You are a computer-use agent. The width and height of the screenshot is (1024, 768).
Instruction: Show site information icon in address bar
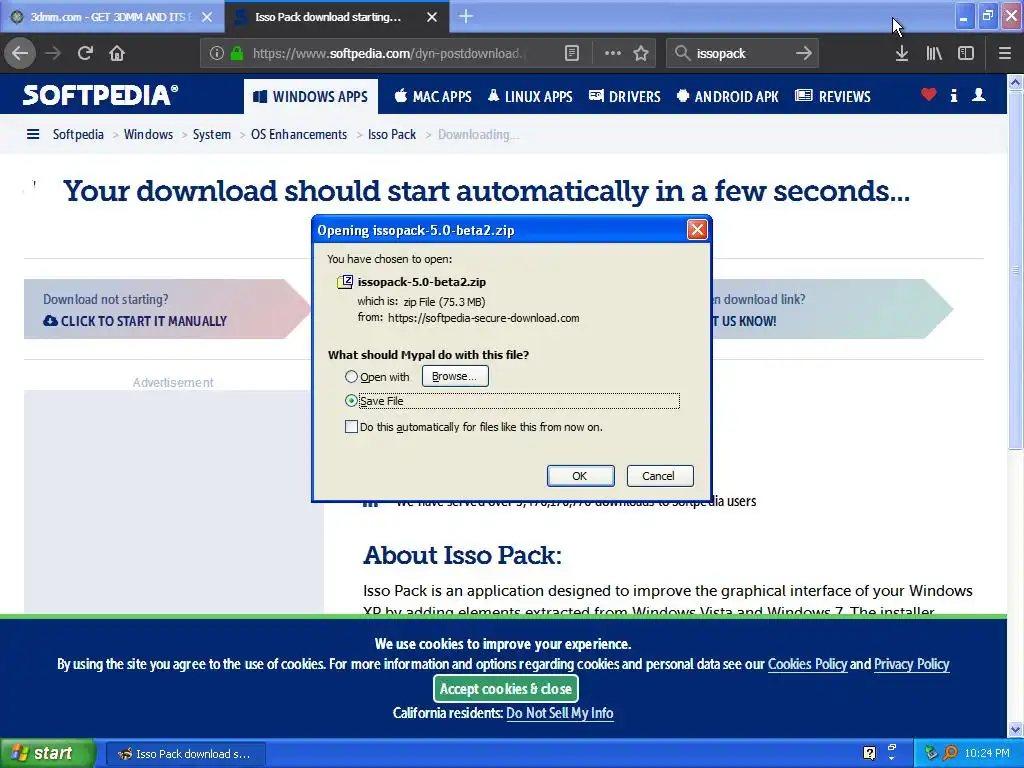(x=216, y=54)
